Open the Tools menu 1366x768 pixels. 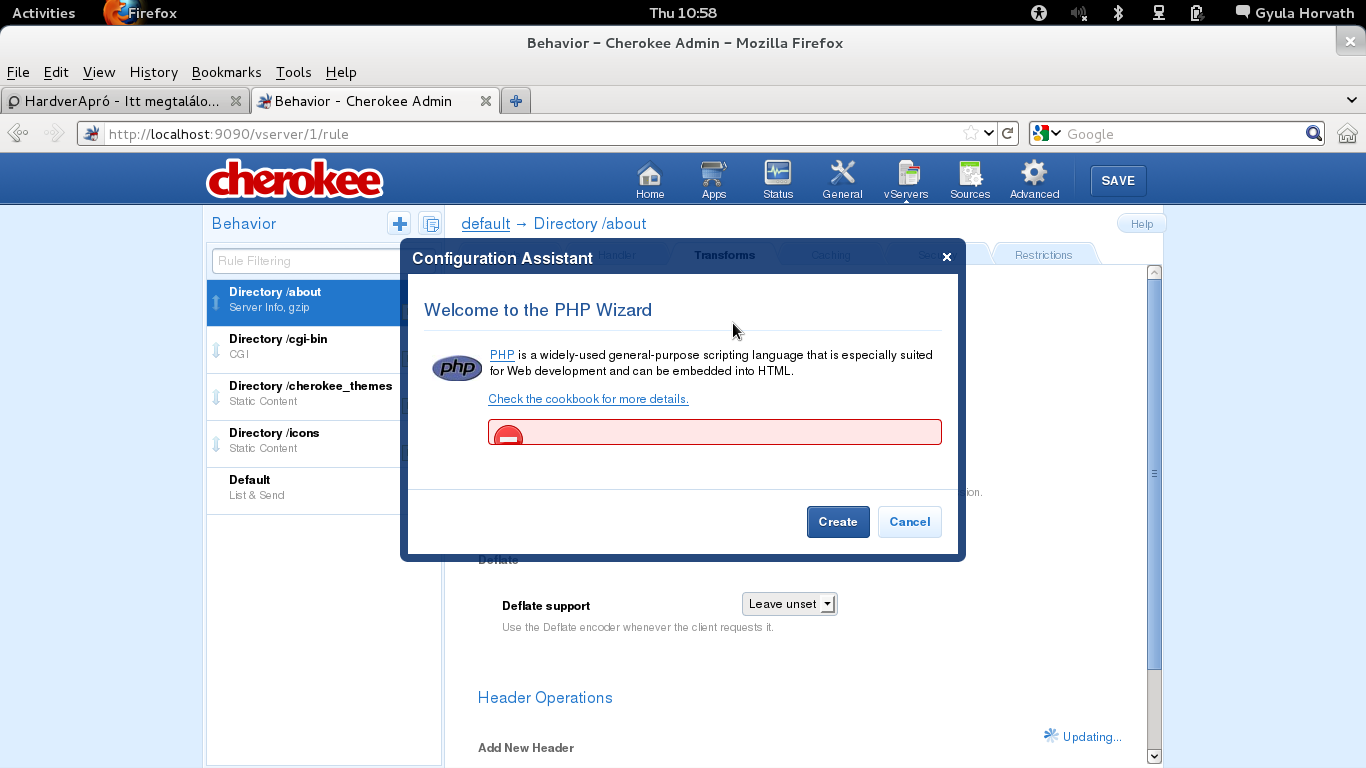click(x=294, y=72)
